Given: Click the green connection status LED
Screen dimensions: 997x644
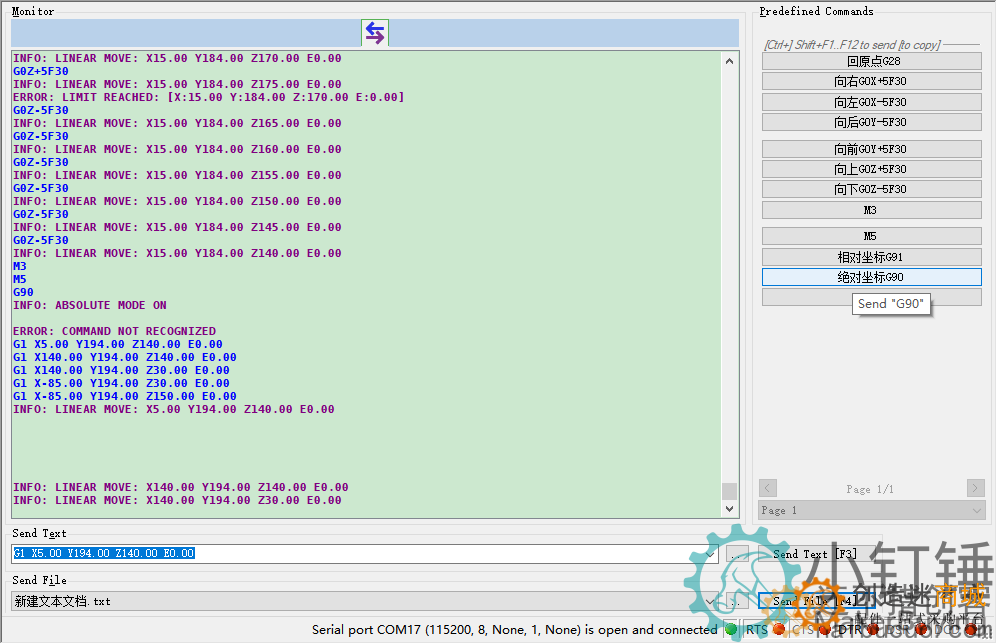Looking at the screenshot, I should (731, 629).
